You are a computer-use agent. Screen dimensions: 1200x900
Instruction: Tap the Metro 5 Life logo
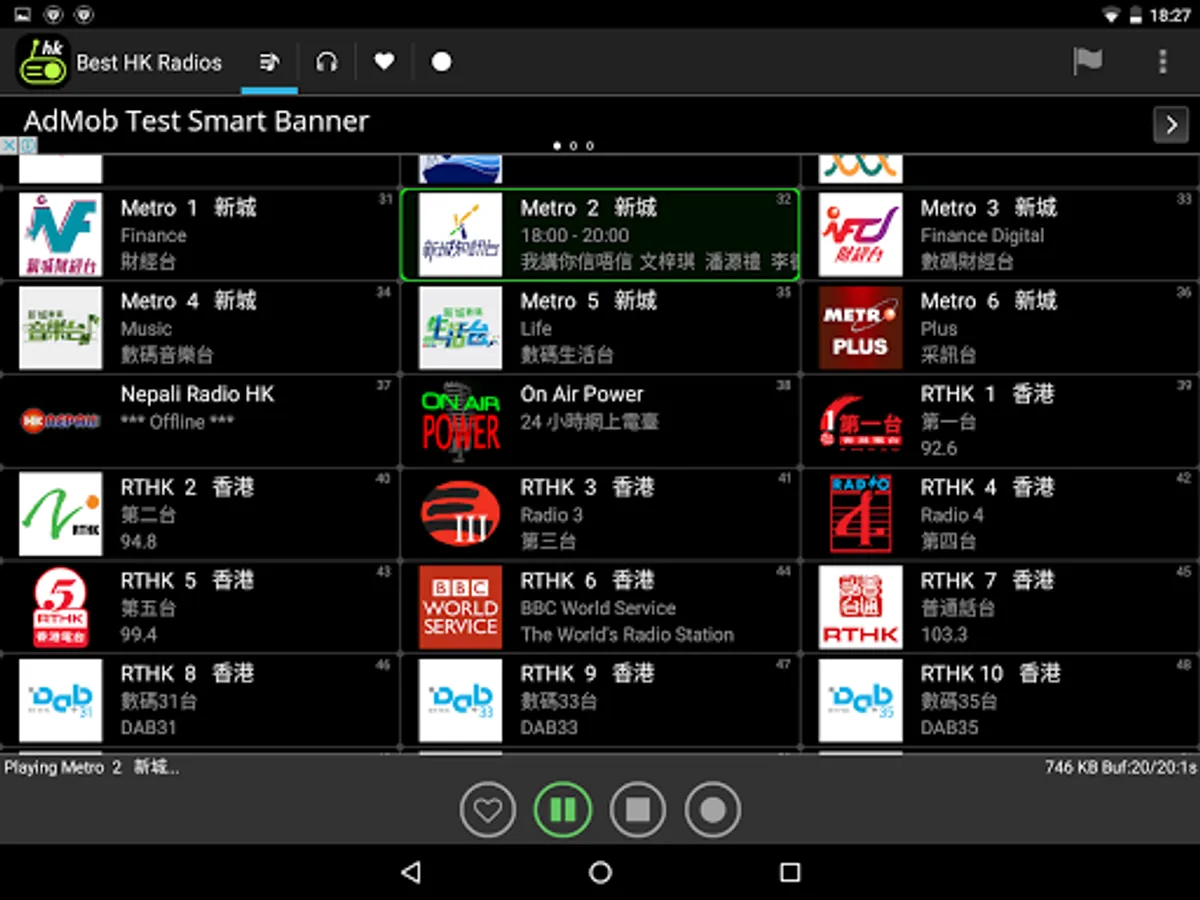click(460, 328)
